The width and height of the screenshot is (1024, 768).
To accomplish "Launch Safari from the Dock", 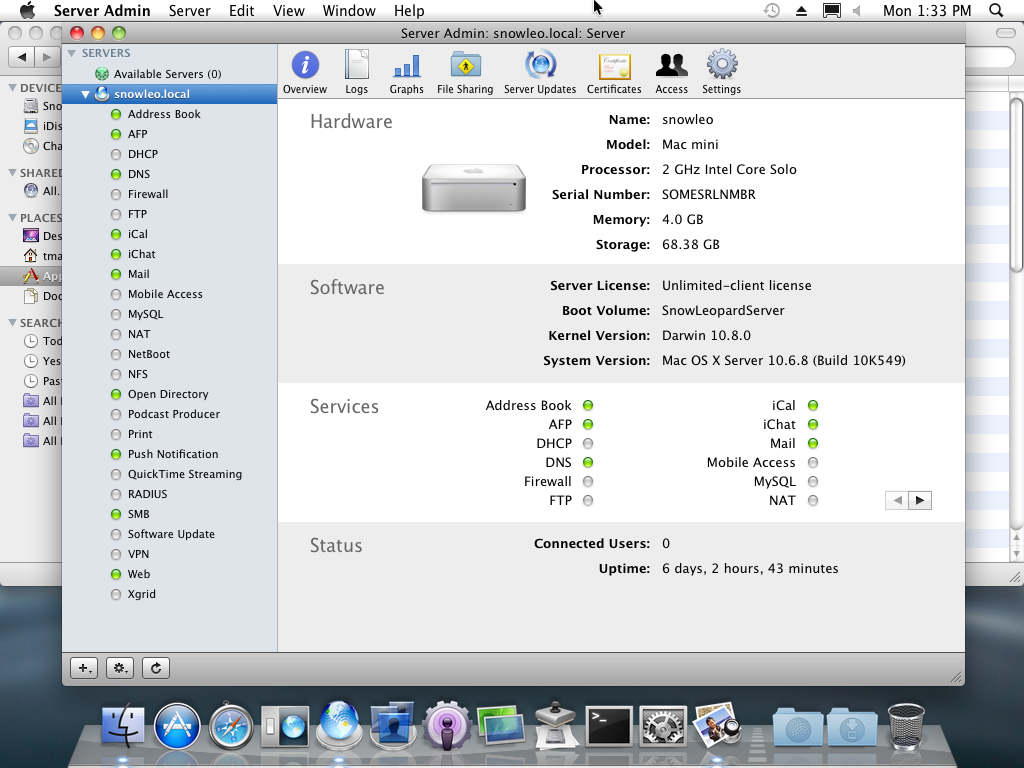I will click(x=231, y=726).
